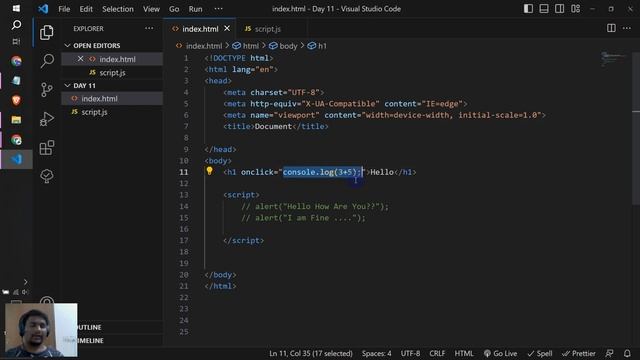Change indentation via Spaces: 4

[x=376, y=353]
